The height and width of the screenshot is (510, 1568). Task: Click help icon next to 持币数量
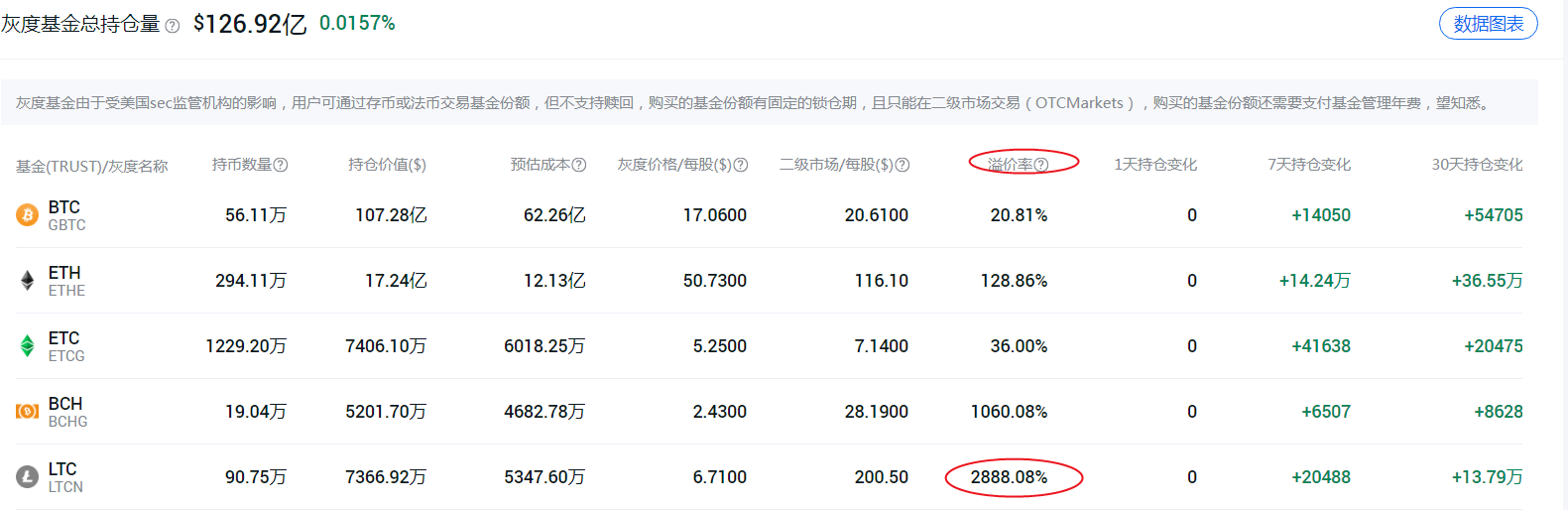tap(281, 165)
